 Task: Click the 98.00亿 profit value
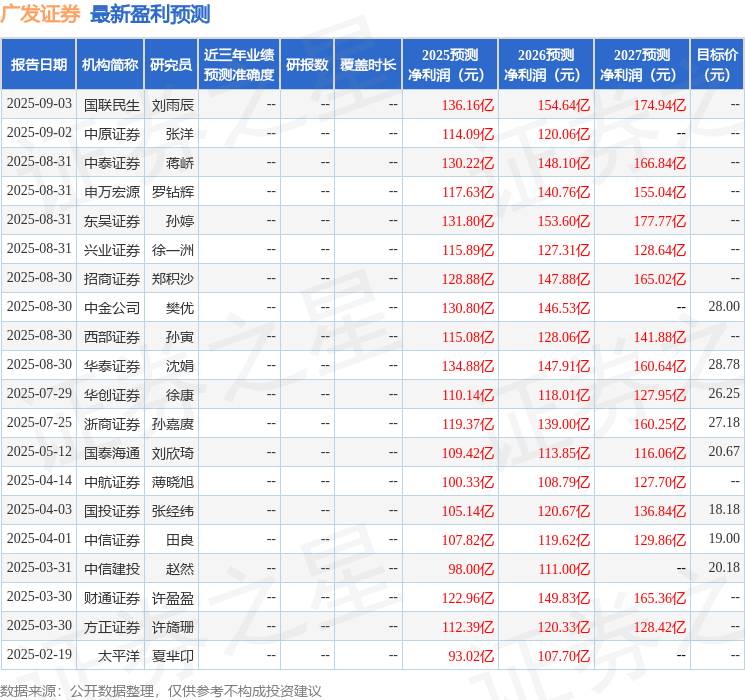coord(471,569)
